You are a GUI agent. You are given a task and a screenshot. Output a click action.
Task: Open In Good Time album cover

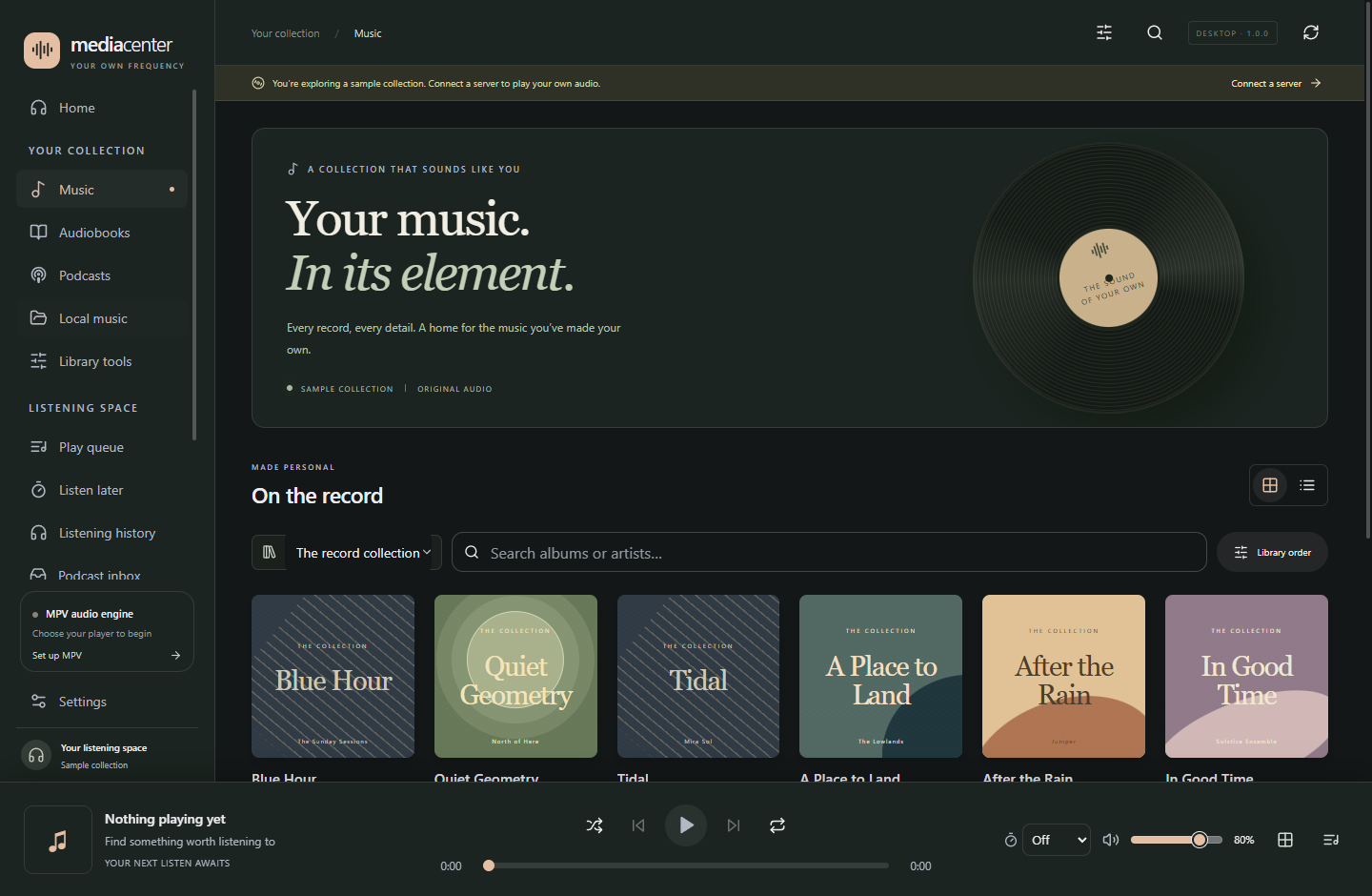1246,676
